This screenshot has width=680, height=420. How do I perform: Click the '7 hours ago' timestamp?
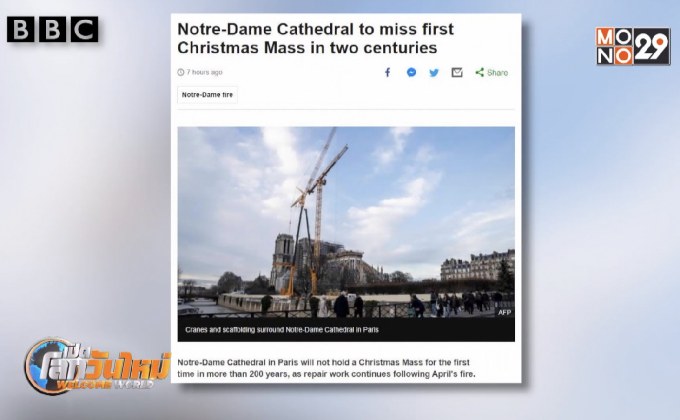click(x=204, y=72)
